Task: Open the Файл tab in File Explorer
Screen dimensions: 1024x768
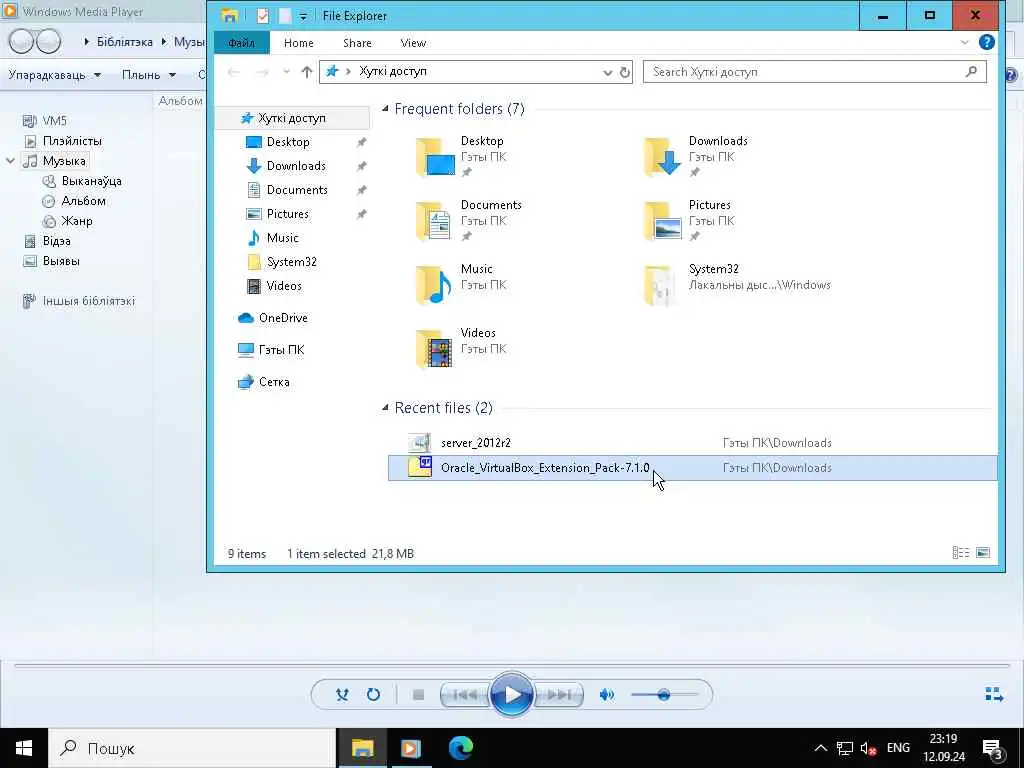Action: click(x=242, y=43)
